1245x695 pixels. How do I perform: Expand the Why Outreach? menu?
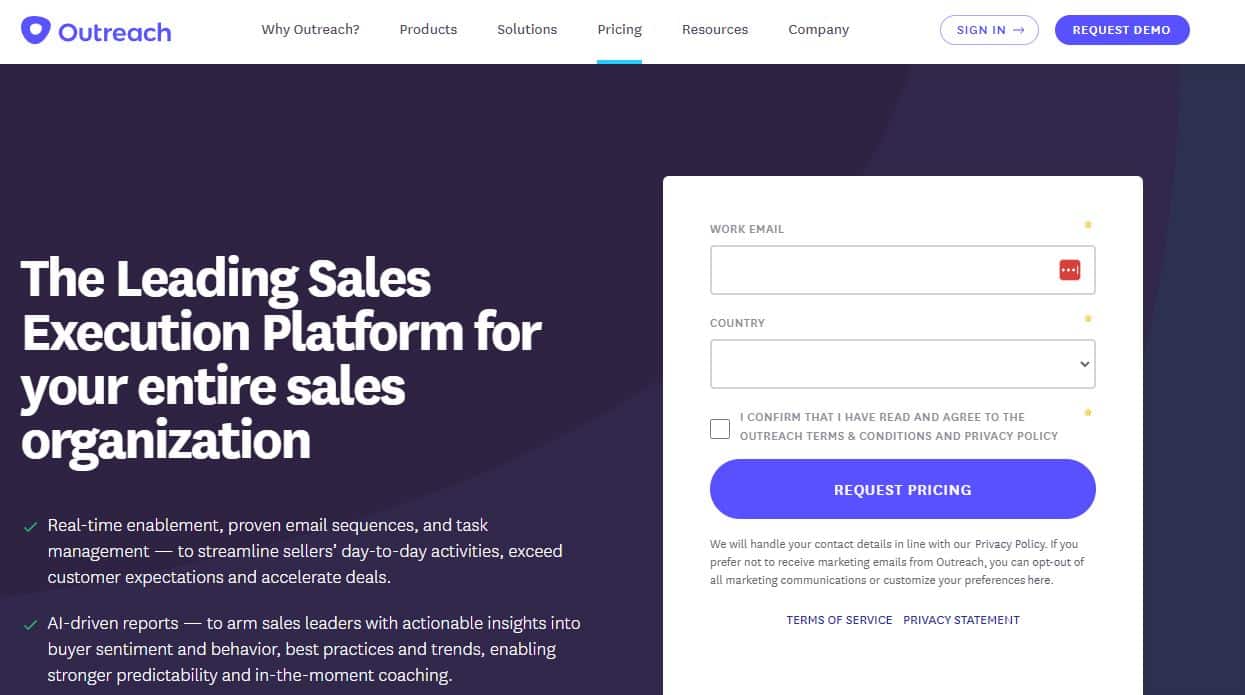310,30
